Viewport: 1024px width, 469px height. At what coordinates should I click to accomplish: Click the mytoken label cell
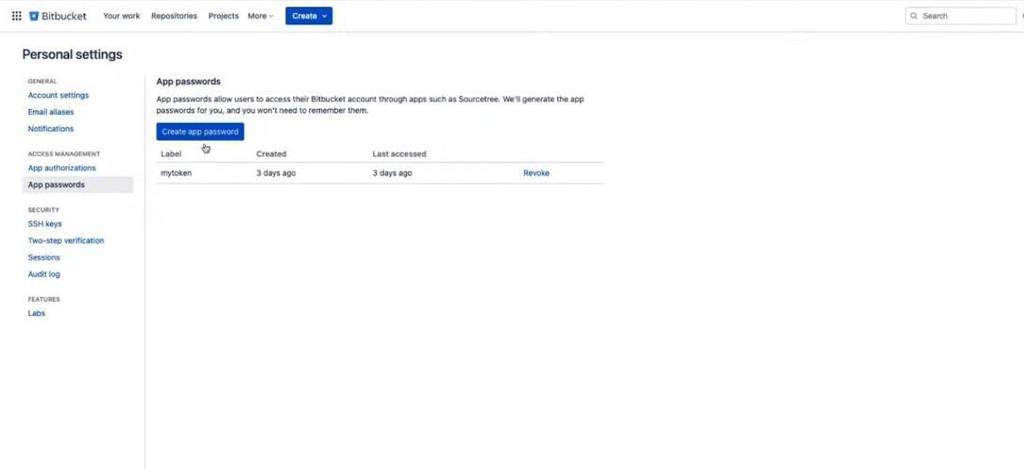pyautogui.click(x=176, y=173)
